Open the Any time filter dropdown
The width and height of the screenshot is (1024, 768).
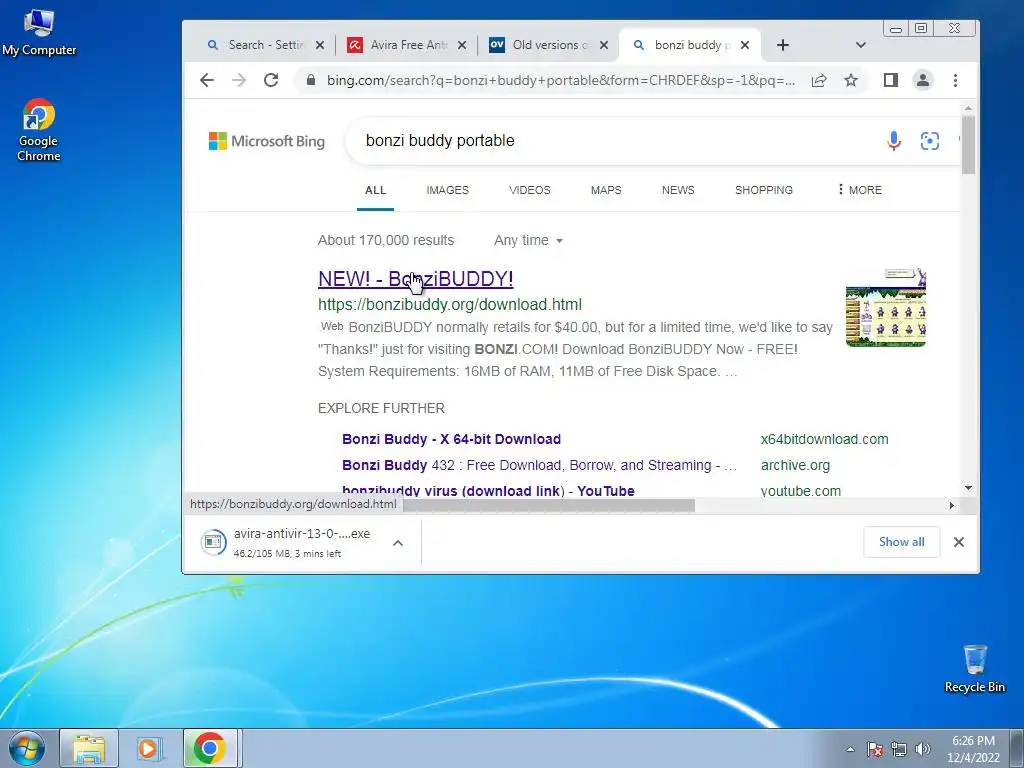528,240
